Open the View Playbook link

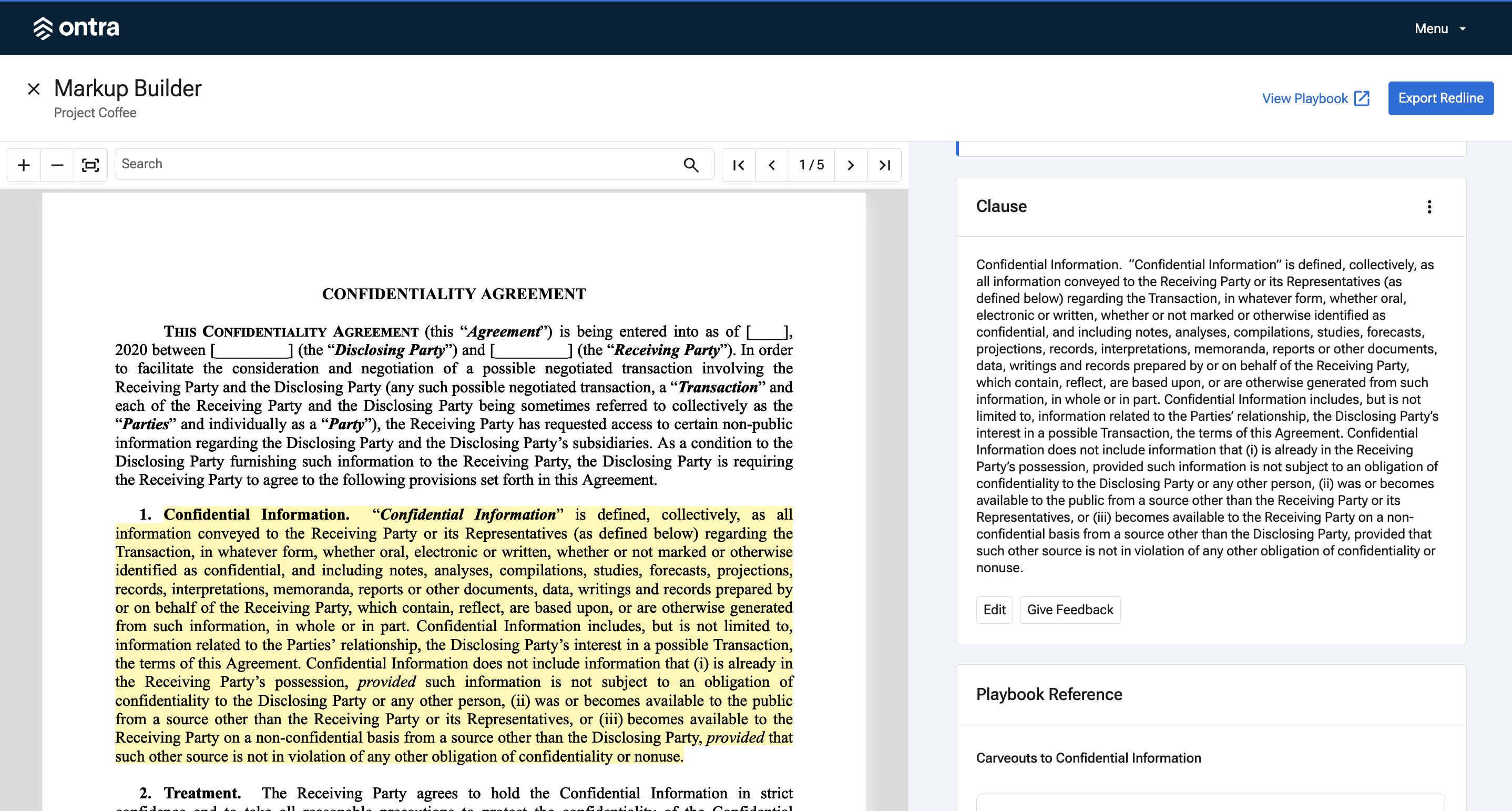tap(1315, 99)
